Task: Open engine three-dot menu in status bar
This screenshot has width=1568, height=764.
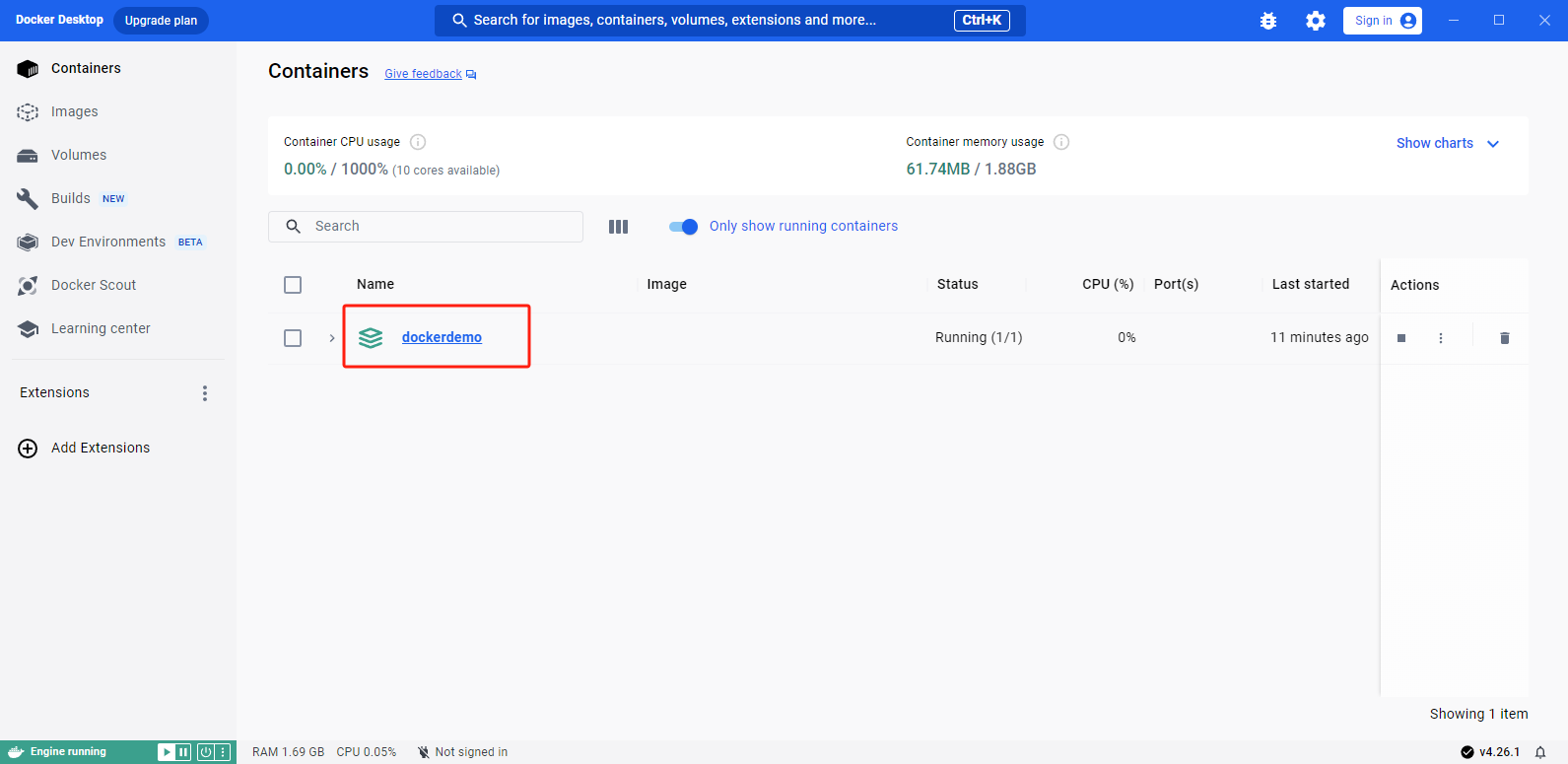Action: (x=224, y=752)
